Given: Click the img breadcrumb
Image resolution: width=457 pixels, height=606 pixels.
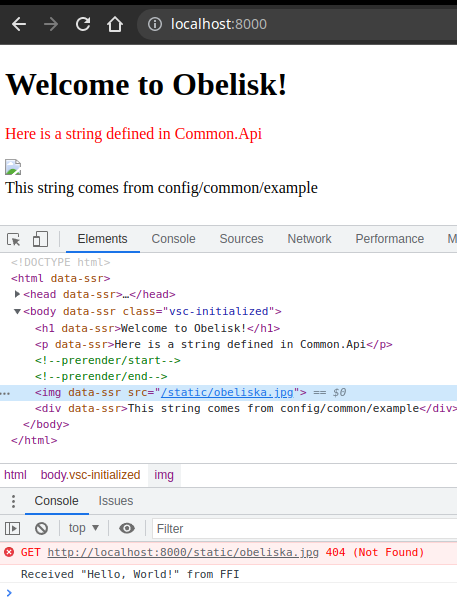Looking at the screenshot, I should [x=164, y=475].
